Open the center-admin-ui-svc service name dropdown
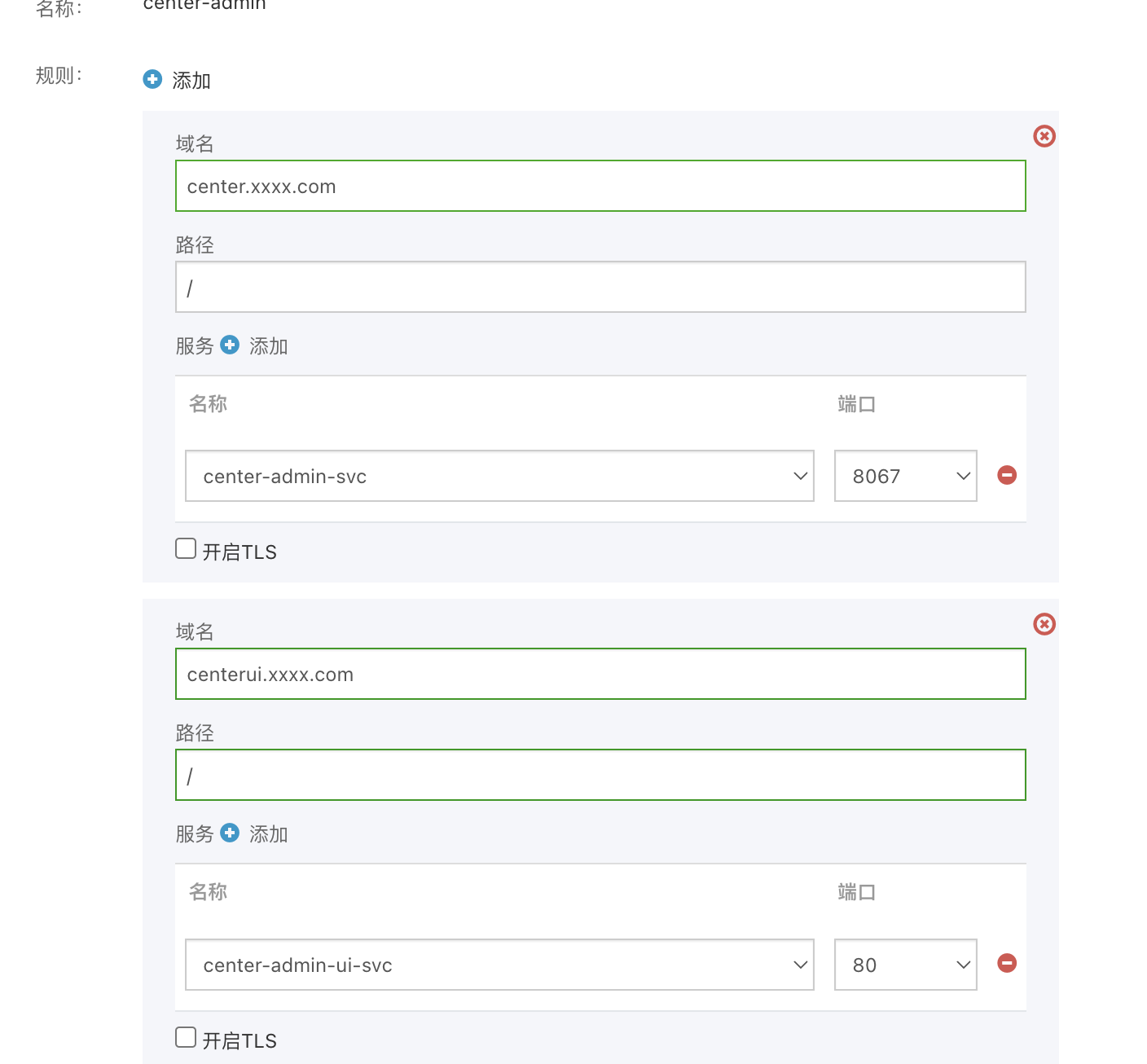The width and height of the screenshot is (1147, 1064). point(499,965)
